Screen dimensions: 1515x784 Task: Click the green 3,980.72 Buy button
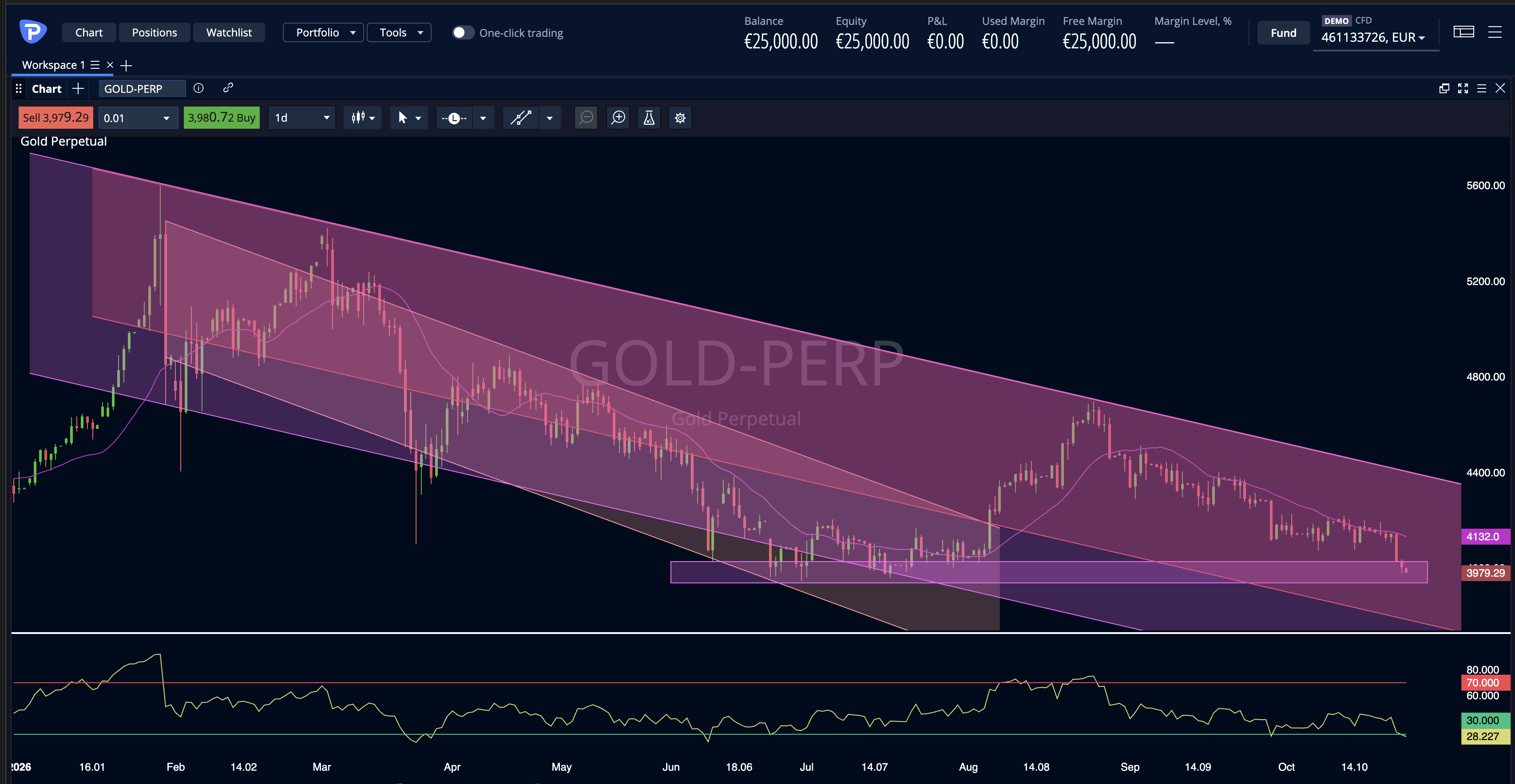click(x=222, y=118)
